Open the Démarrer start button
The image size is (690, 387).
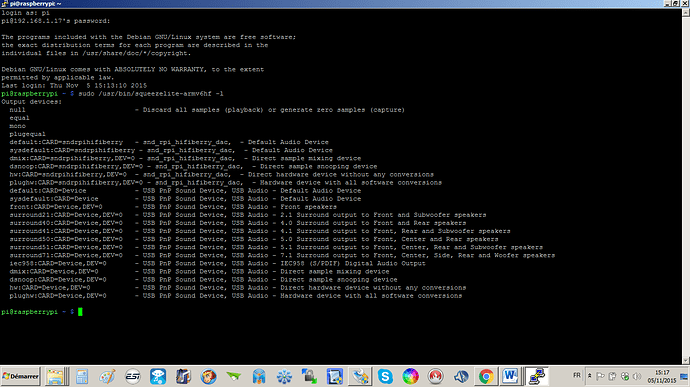(20, 376)
